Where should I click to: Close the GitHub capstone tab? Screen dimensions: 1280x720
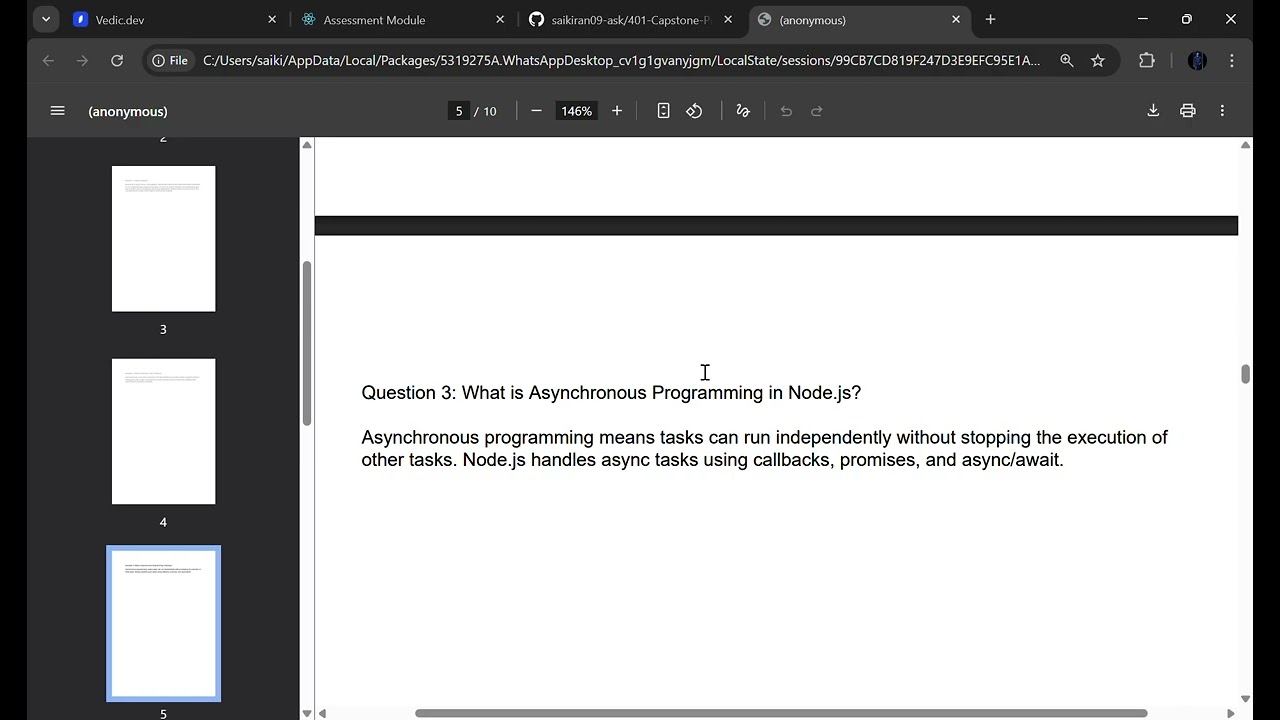coord(728,19)
